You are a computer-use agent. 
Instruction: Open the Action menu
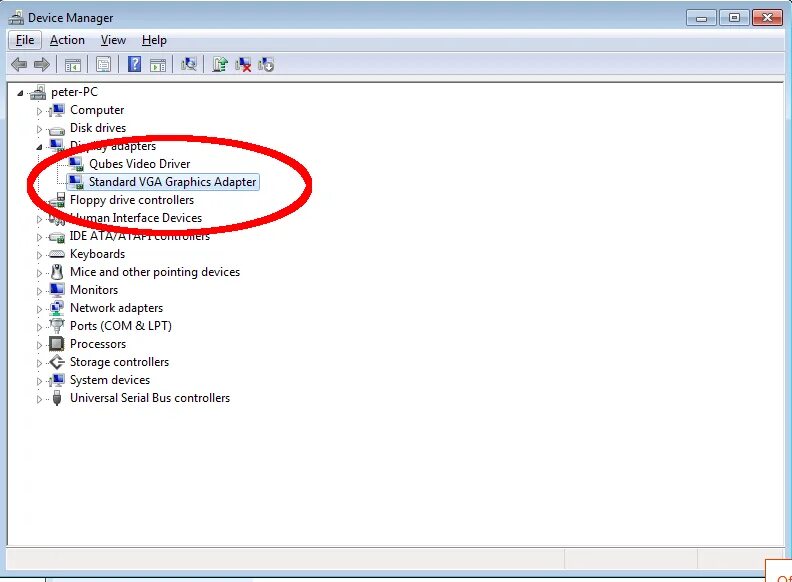click(67, 40)
